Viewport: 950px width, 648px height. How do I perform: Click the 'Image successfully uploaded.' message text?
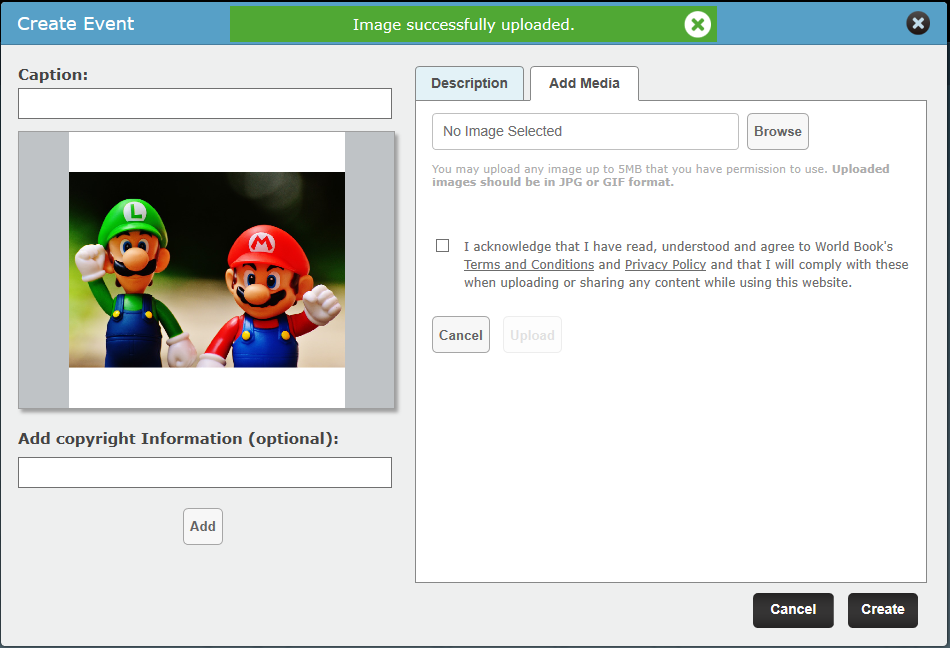(463, 25)
